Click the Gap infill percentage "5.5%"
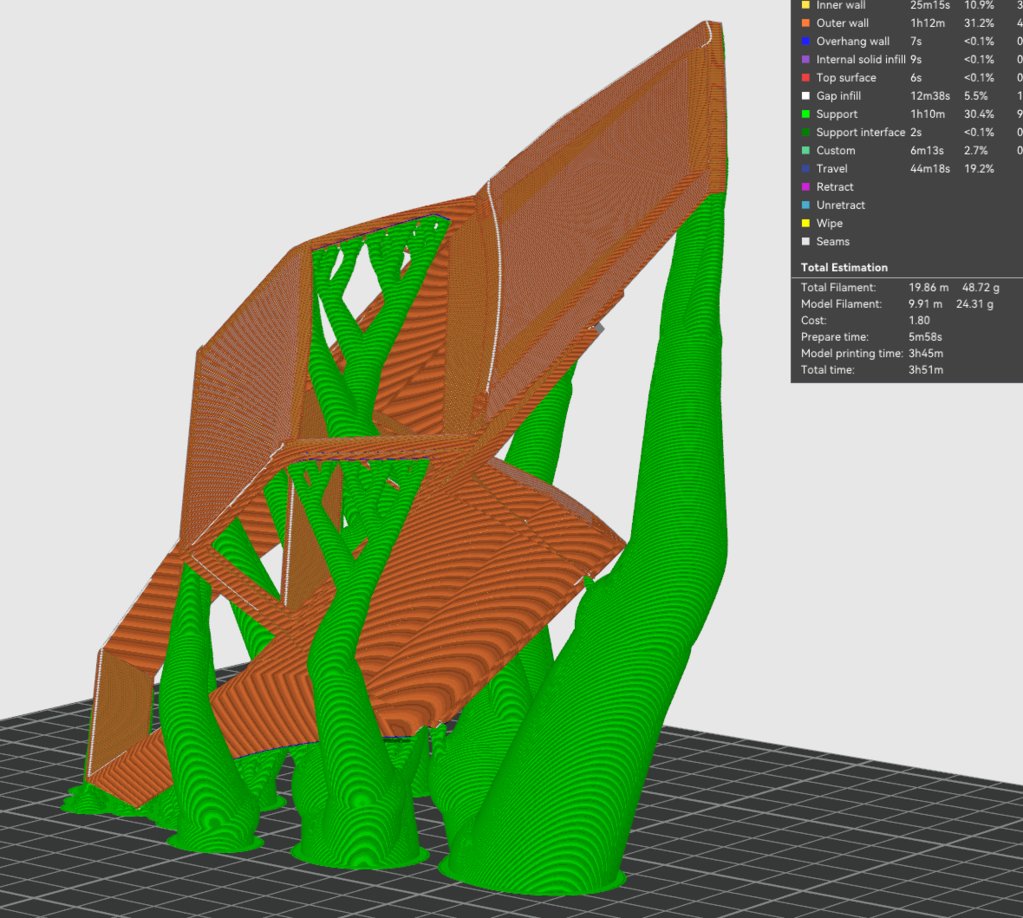This screenshot has width=1023, height=918. click(975, 96)
